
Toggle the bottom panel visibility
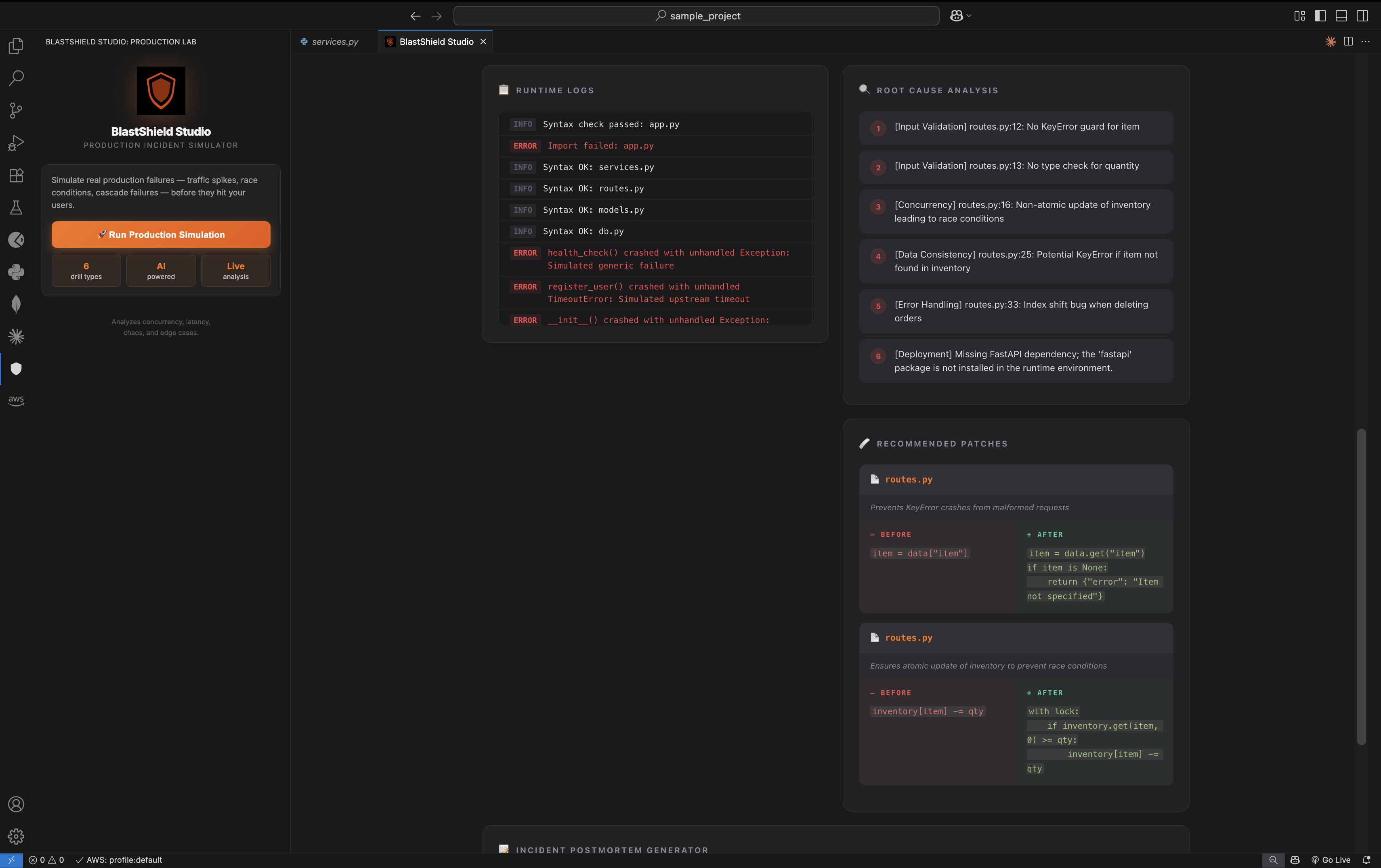coord(1341,16)
